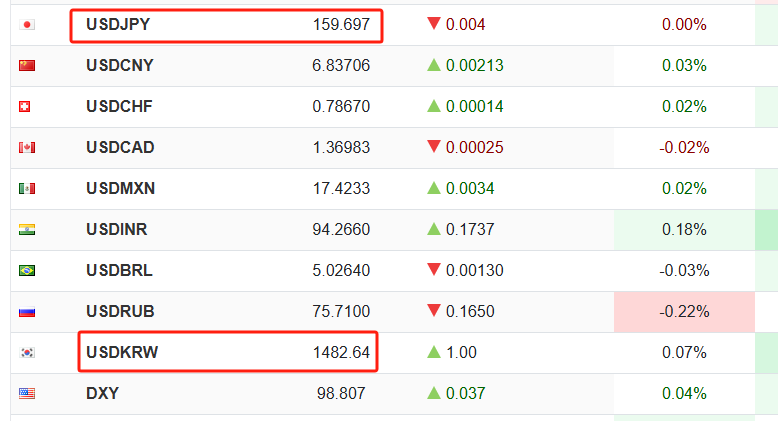
Task: Click the India flag icon
Action: 27,229
